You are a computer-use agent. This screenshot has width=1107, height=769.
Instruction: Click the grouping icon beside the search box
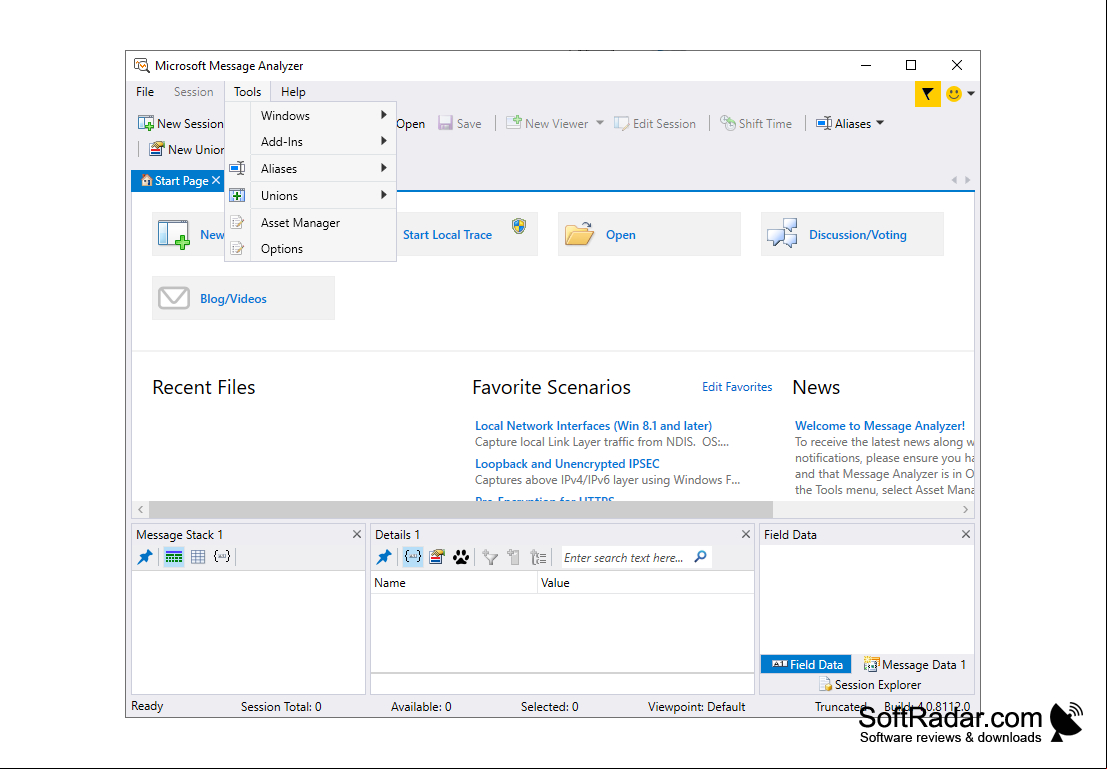coord(539,557)
